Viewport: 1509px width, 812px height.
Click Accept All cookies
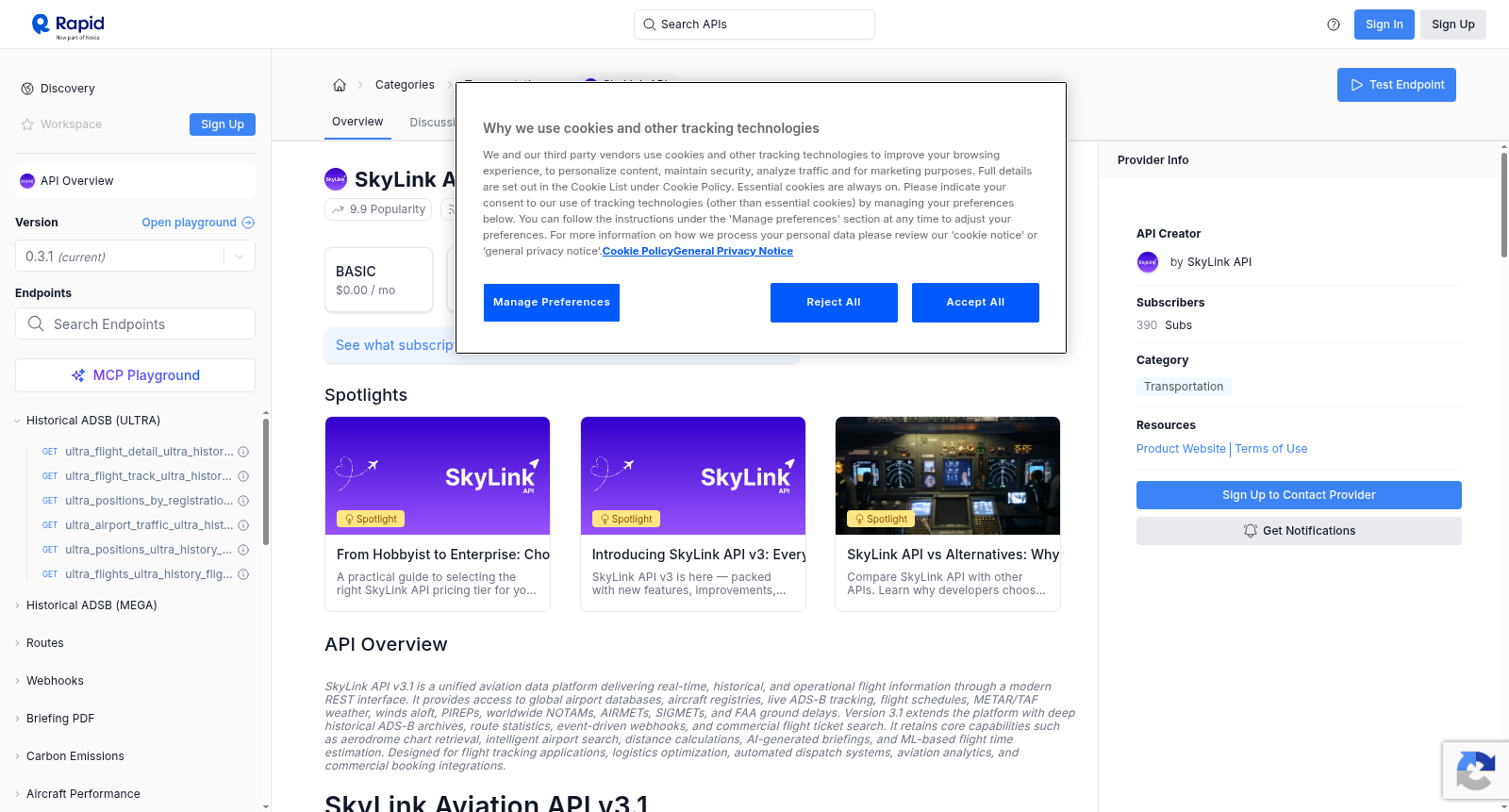click(x=975, y=303)
